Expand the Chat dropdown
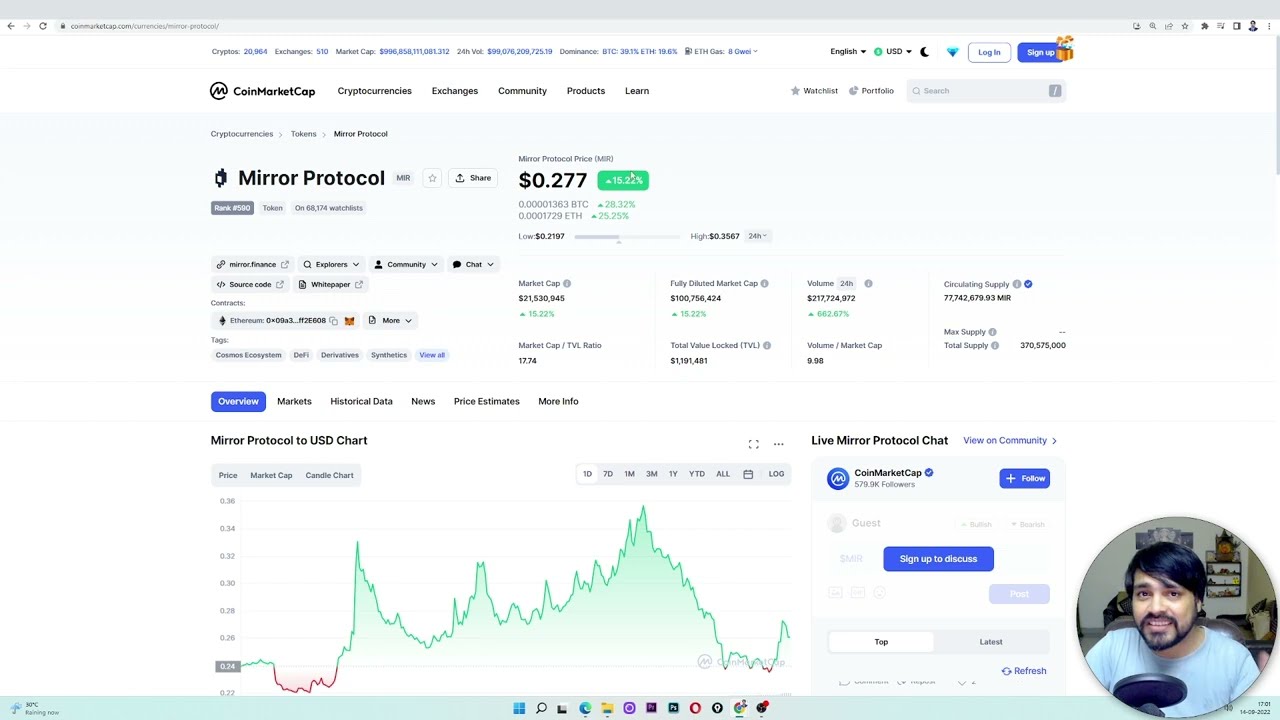The height and width of the screenshot is (720, 1280). (x=473, y=265)
